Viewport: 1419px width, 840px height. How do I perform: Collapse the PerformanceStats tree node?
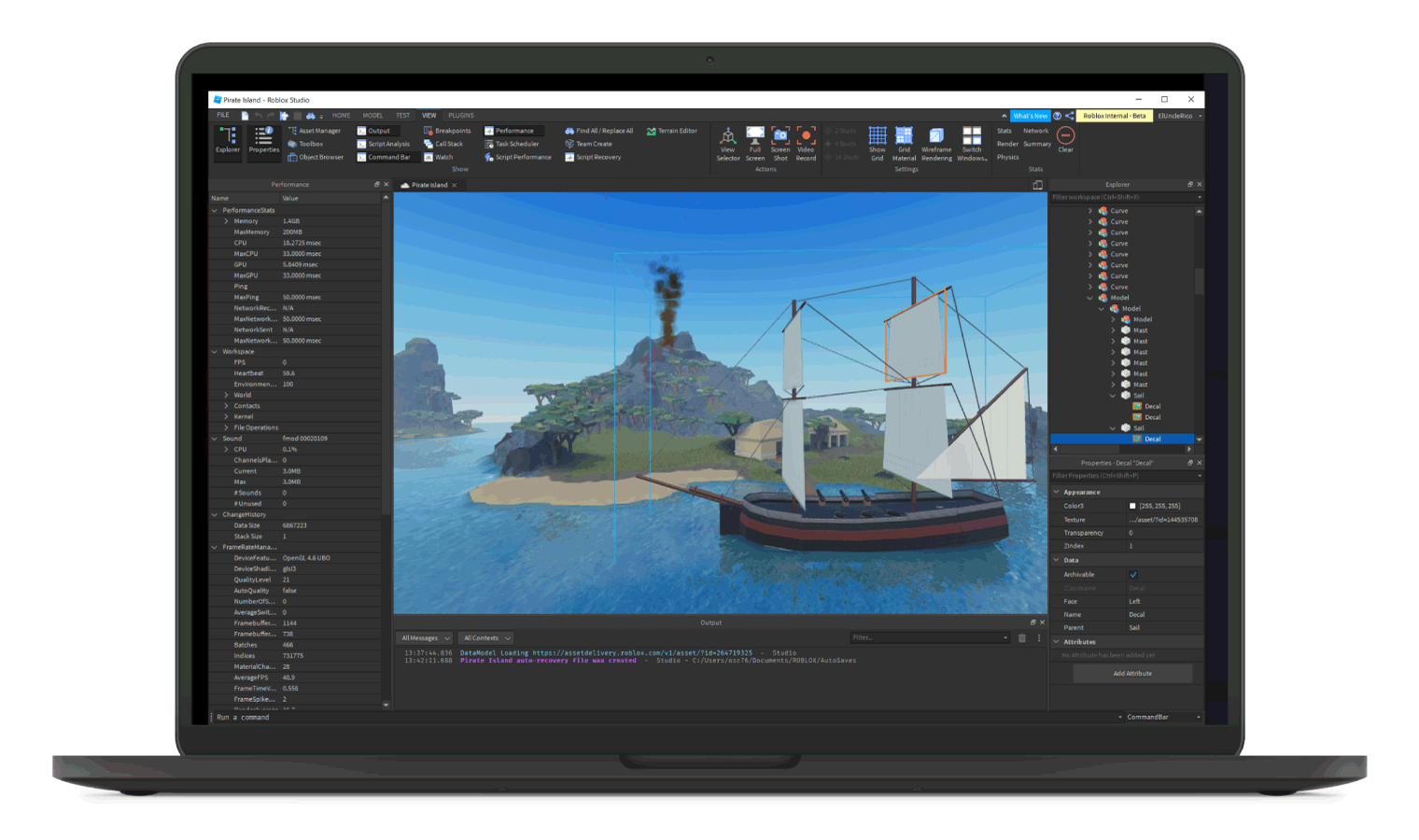click(215, 211)
